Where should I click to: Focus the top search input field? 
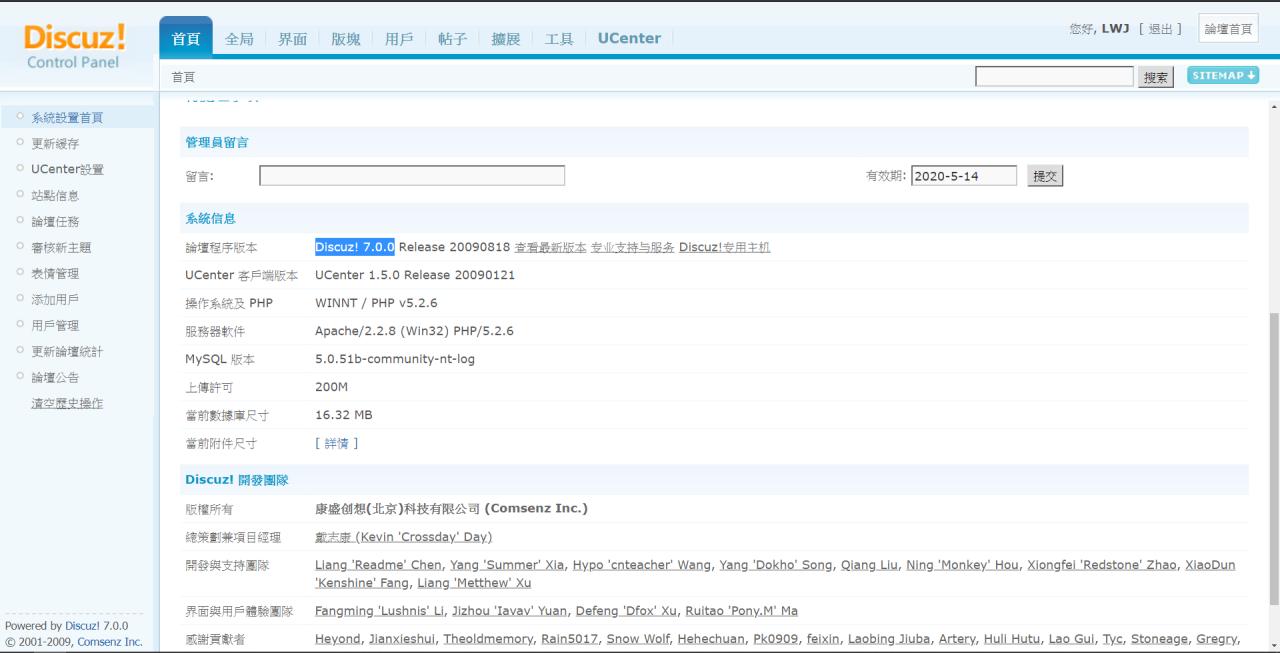(x=1054, y=77)
